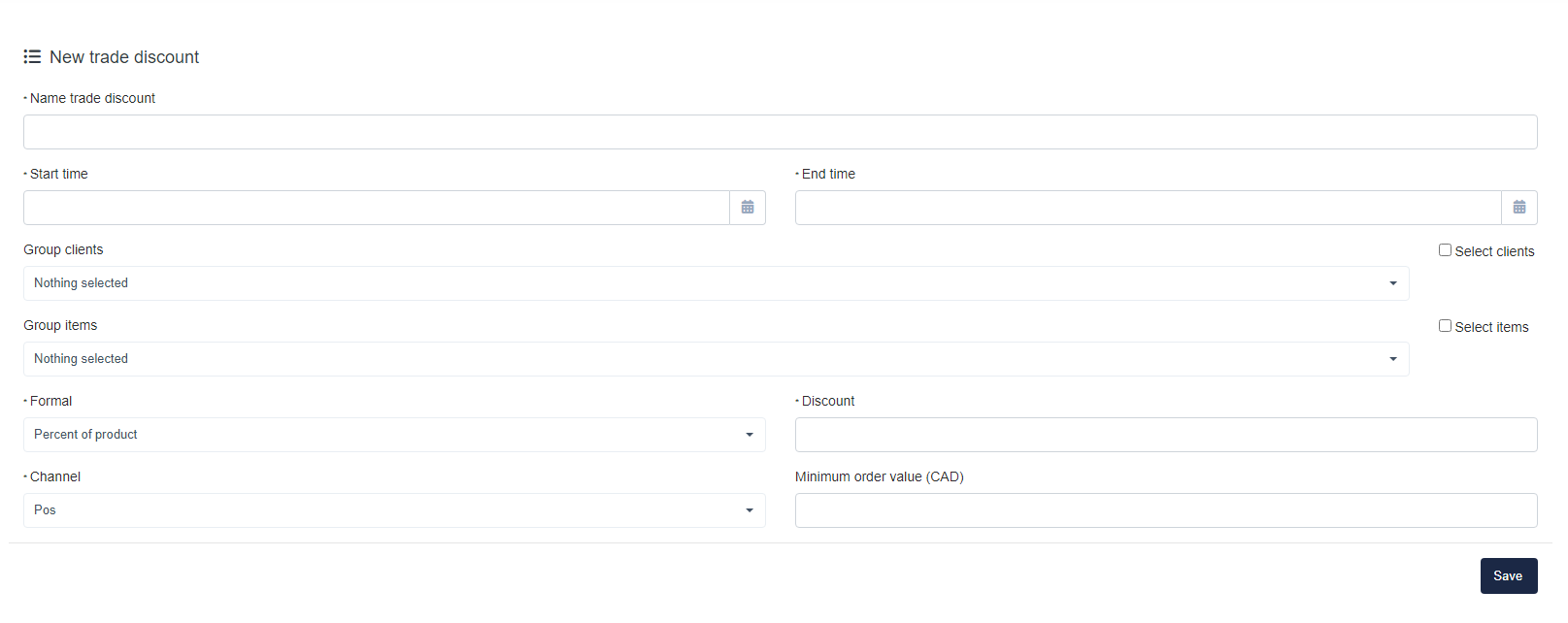Focus the Minimum order value (CAD) field
Image resolution: width=1568 pixels, height=623 pixels.
(x=1166, y=510)
